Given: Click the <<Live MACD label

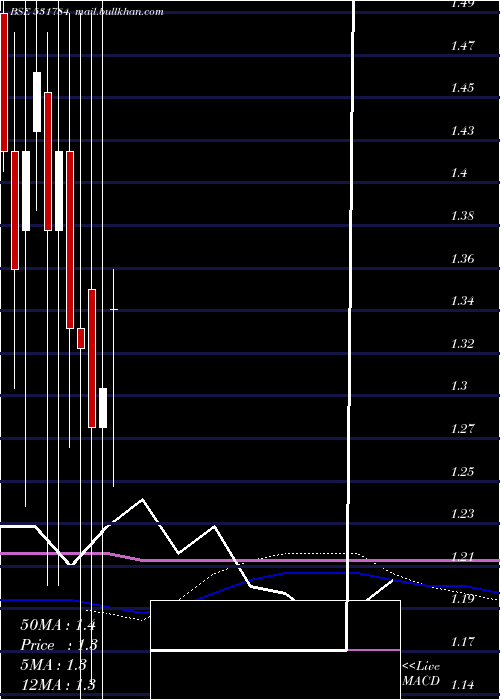Looking at the screenshot, I should coord(421,674).
